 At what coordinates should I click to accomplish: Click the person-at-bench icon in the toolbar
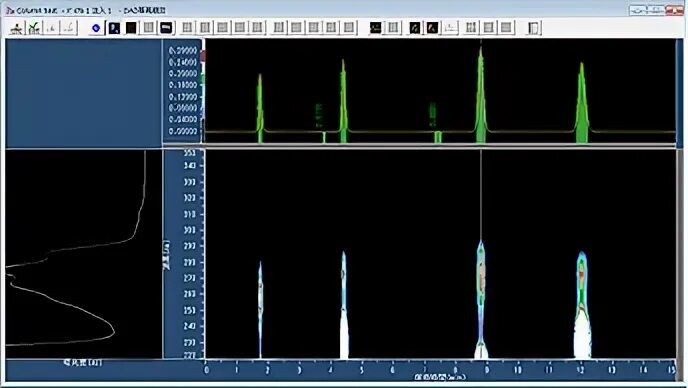click(x=17, y=28)
